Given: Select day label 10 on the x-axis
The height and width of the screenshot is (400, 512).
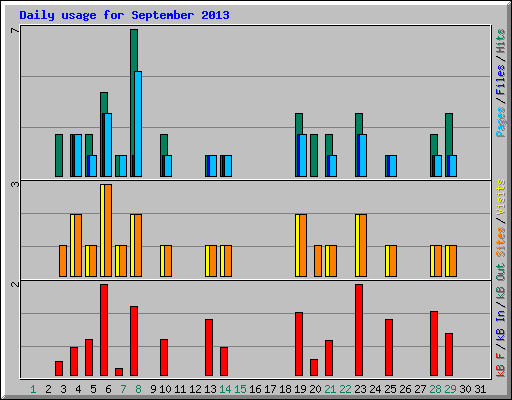Looking at the screenshot, I should 165,389.
